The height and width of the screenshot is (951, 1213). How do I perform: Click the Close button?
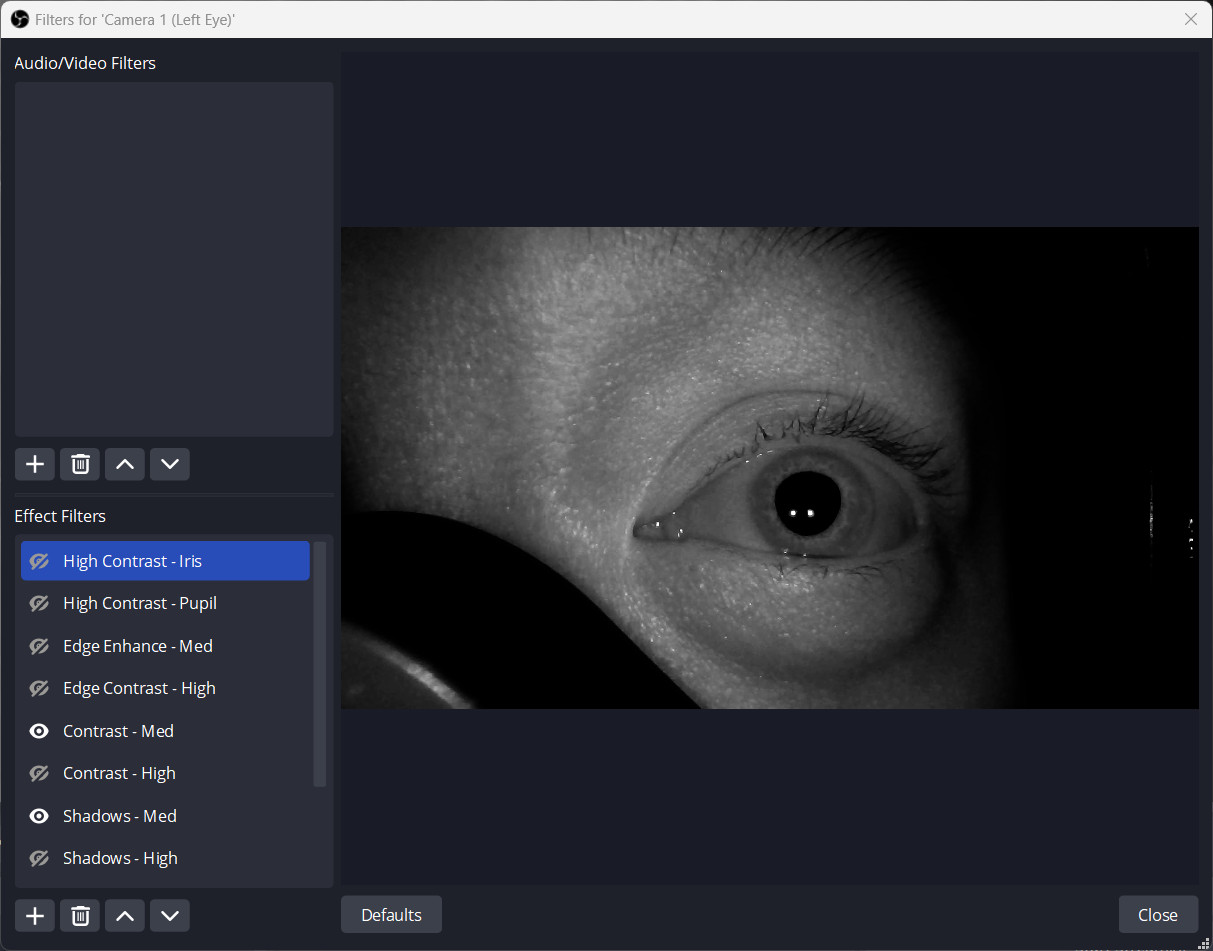tap(1157, 914)
